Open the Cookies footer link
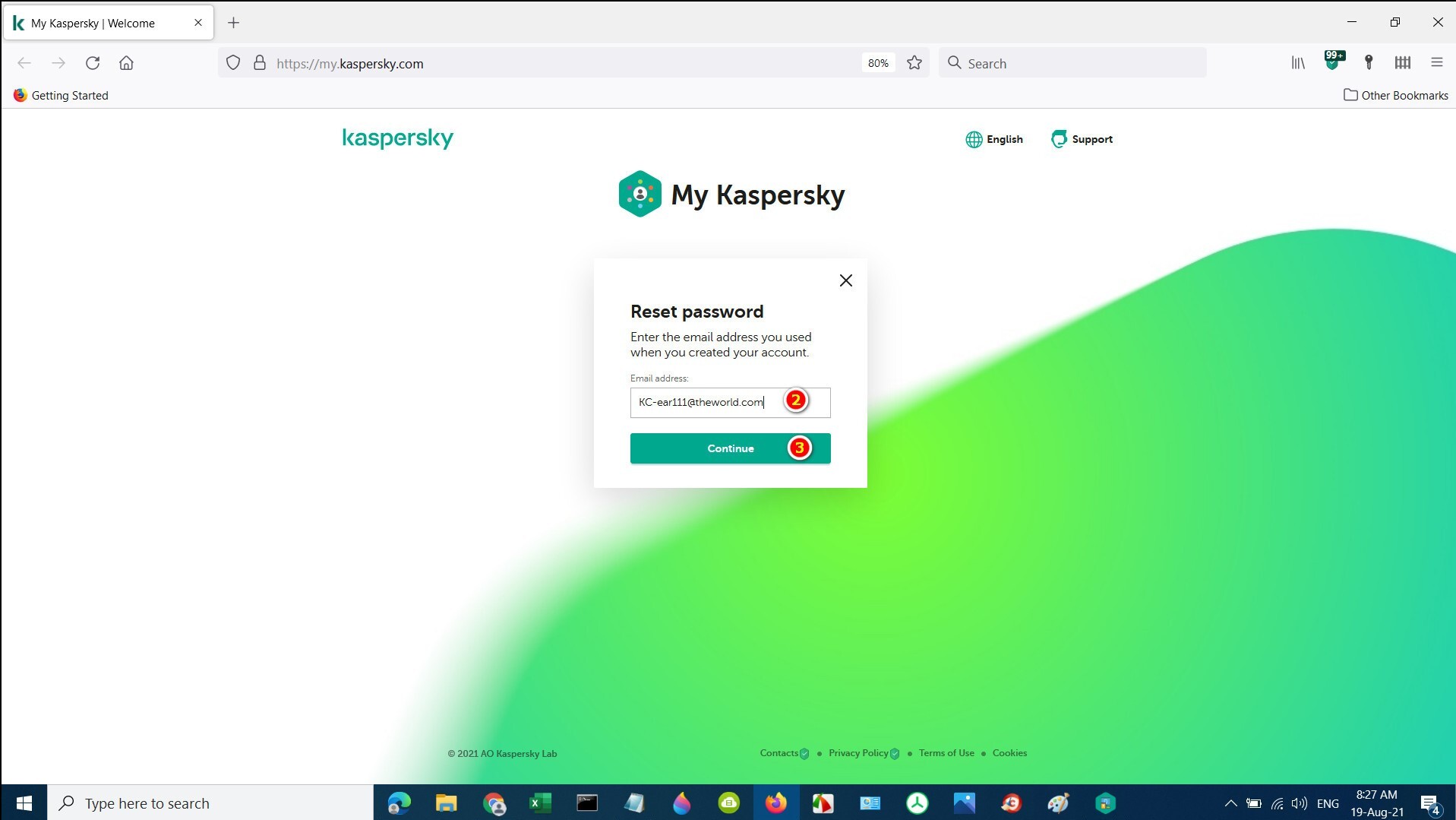 (1009, 753)
